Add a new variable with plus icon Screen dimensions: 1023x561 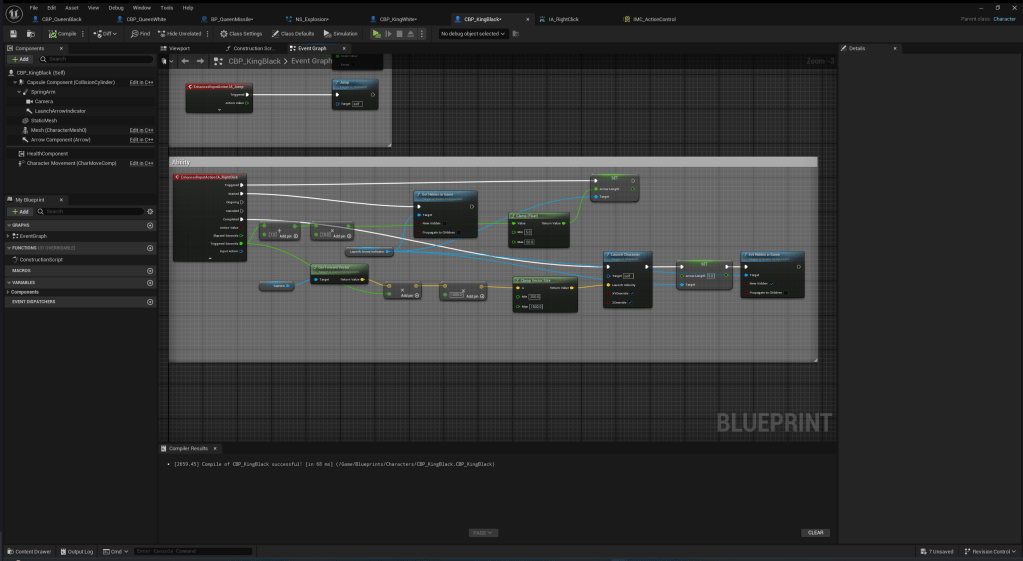(150, 282)
